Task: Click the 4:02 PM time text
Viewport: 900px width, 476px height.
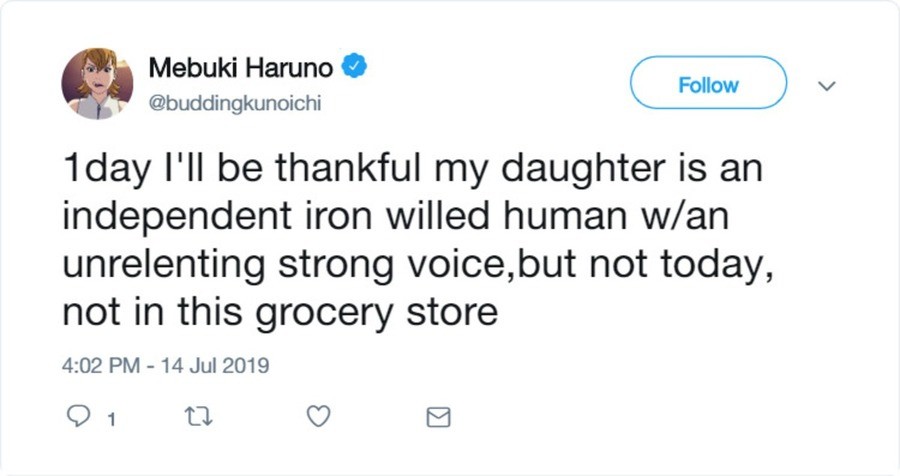Action: (x=100, y=366)
